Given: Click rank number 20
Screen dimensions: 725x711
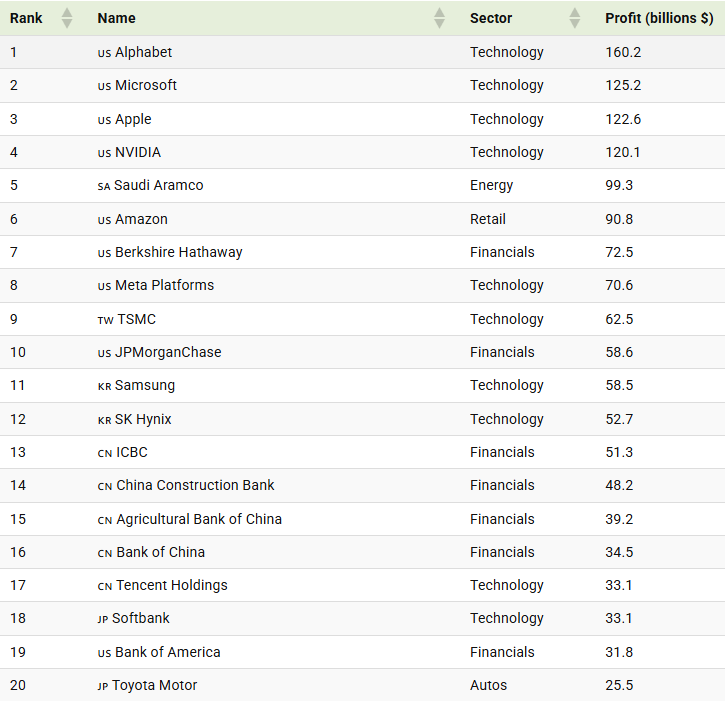Looking at the screenshot, I should click(18, 685).
